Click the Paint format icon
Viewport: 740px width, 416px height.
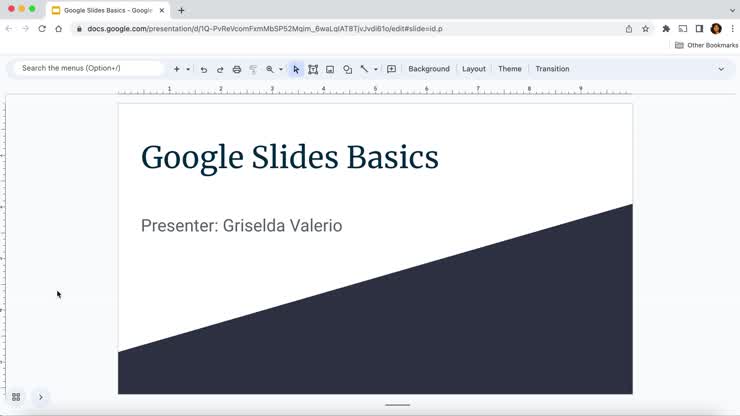[253, 69]
